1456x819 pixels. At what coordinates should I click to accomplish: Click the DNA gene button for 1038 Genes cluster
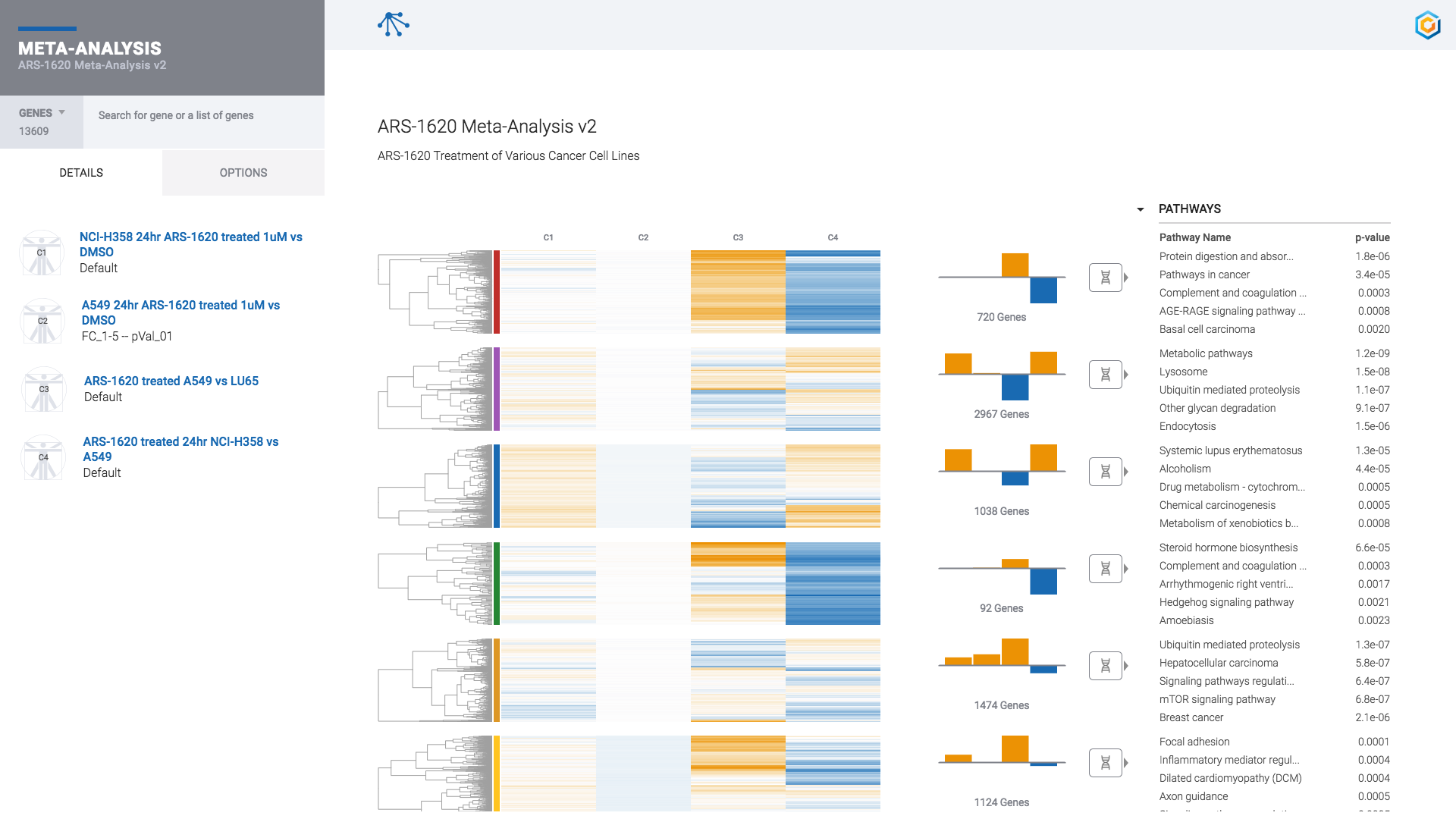click(x=1105, y=472)
